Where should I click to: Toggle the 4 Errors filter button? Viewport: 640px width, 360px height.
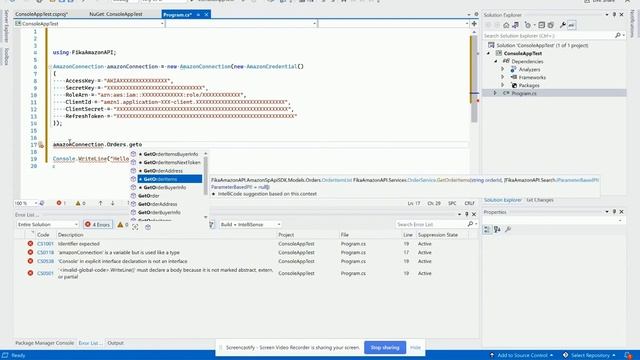tap(98, 224)
